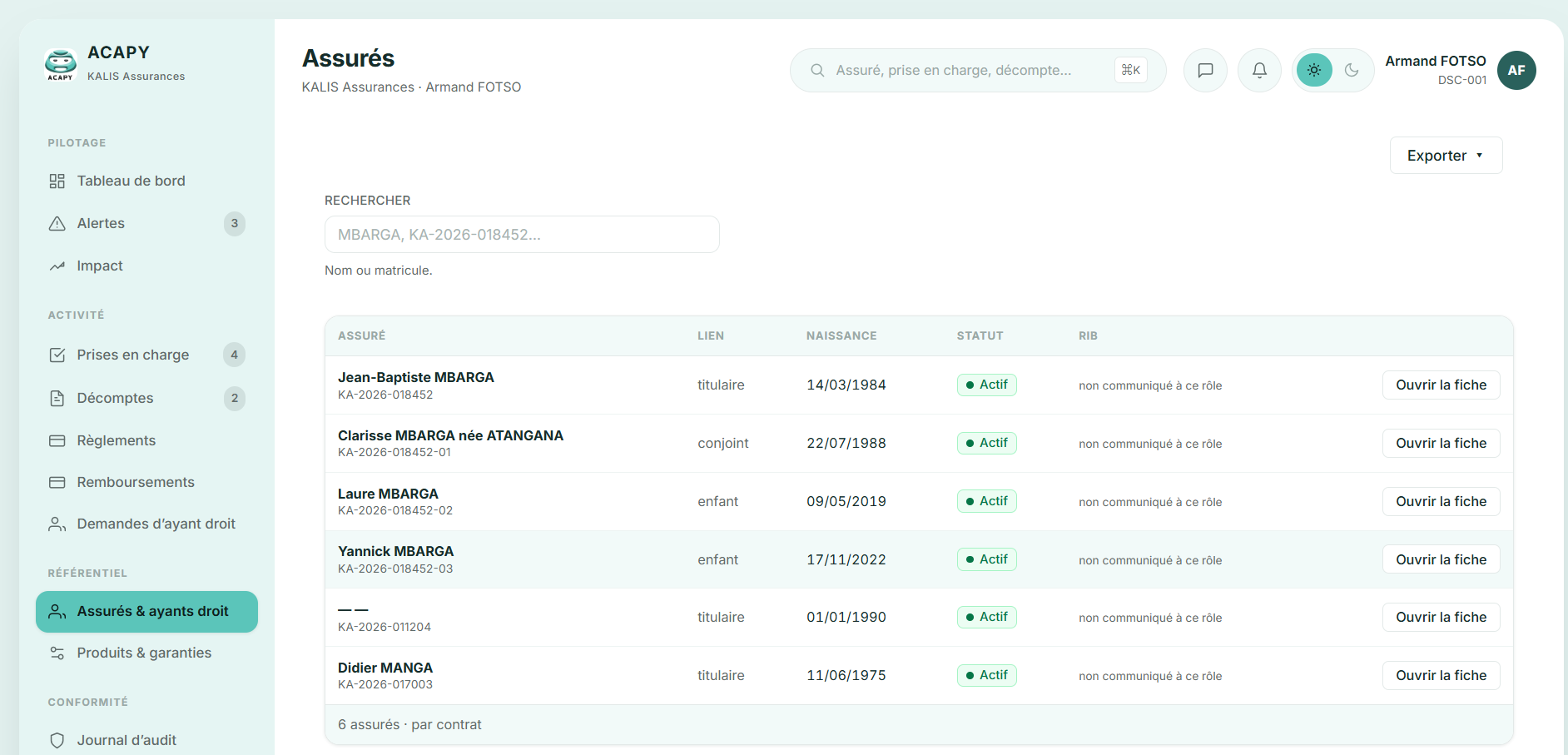Expand the Exporter dropdown
Screen dimensions: 1568x755
1446,156
